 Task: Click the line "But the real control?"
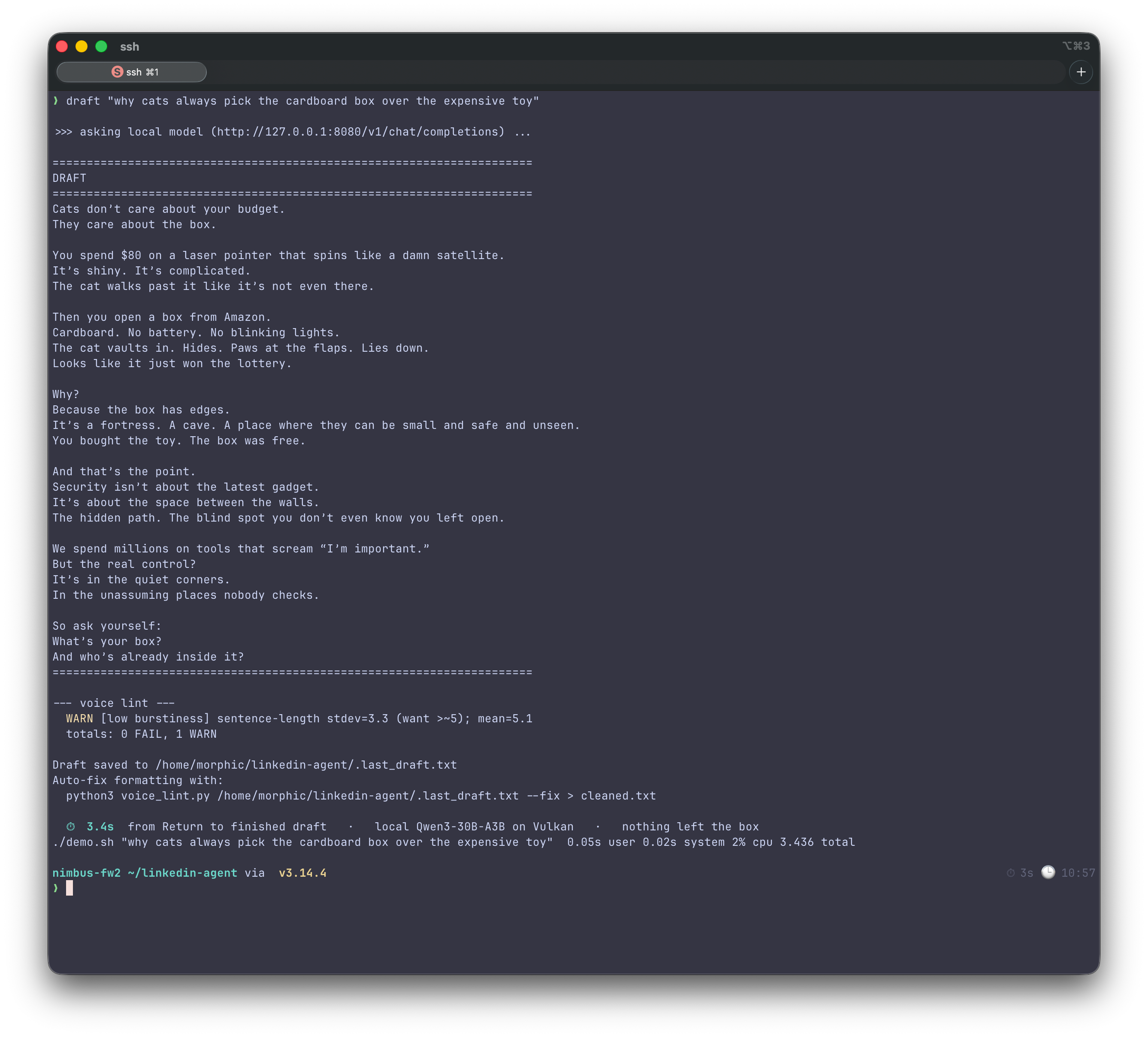tap(124, 564)
